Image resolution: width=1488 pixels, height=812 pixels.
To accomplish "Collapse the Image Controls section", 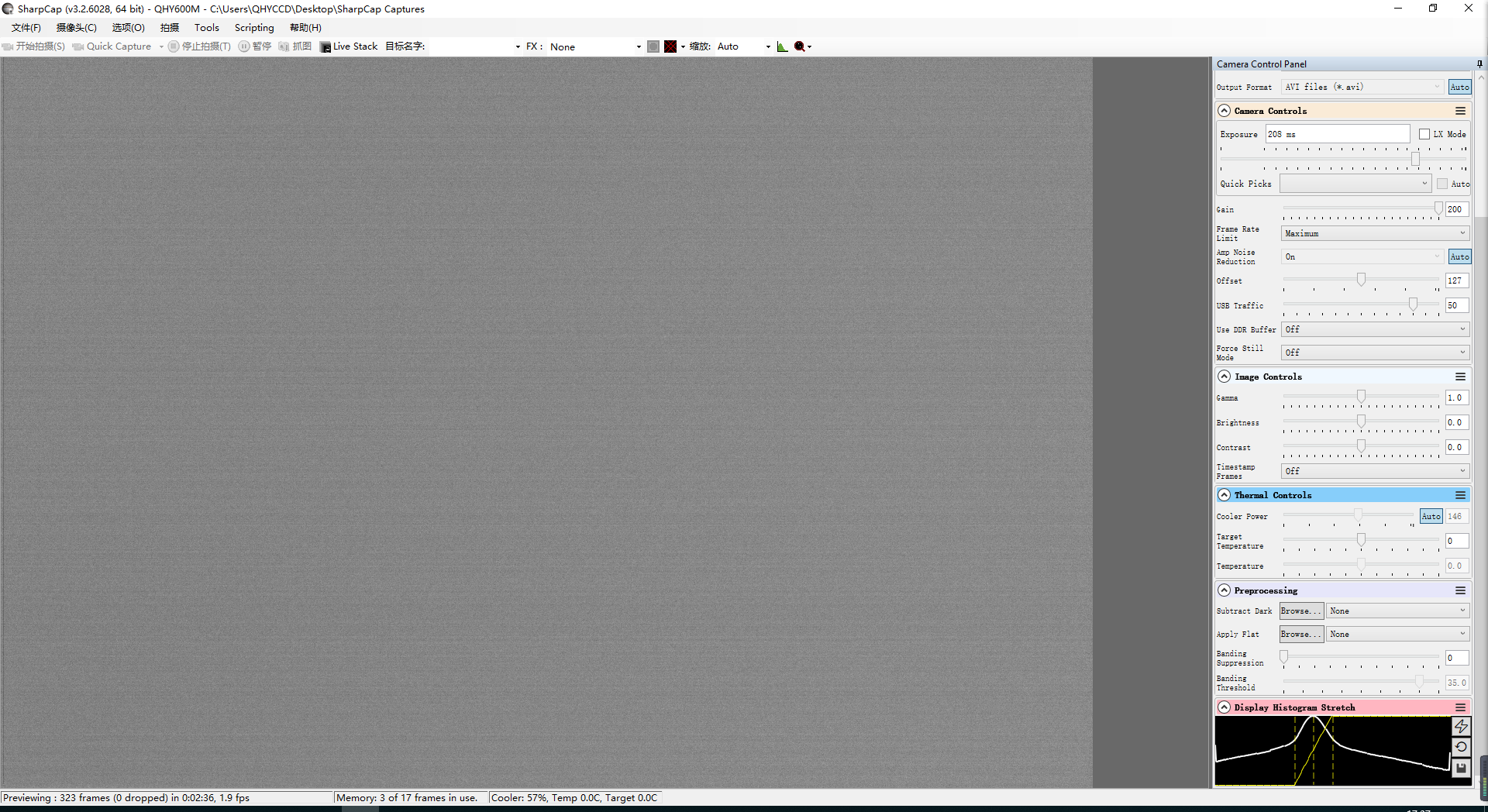I will click(x=1224, y=377).
